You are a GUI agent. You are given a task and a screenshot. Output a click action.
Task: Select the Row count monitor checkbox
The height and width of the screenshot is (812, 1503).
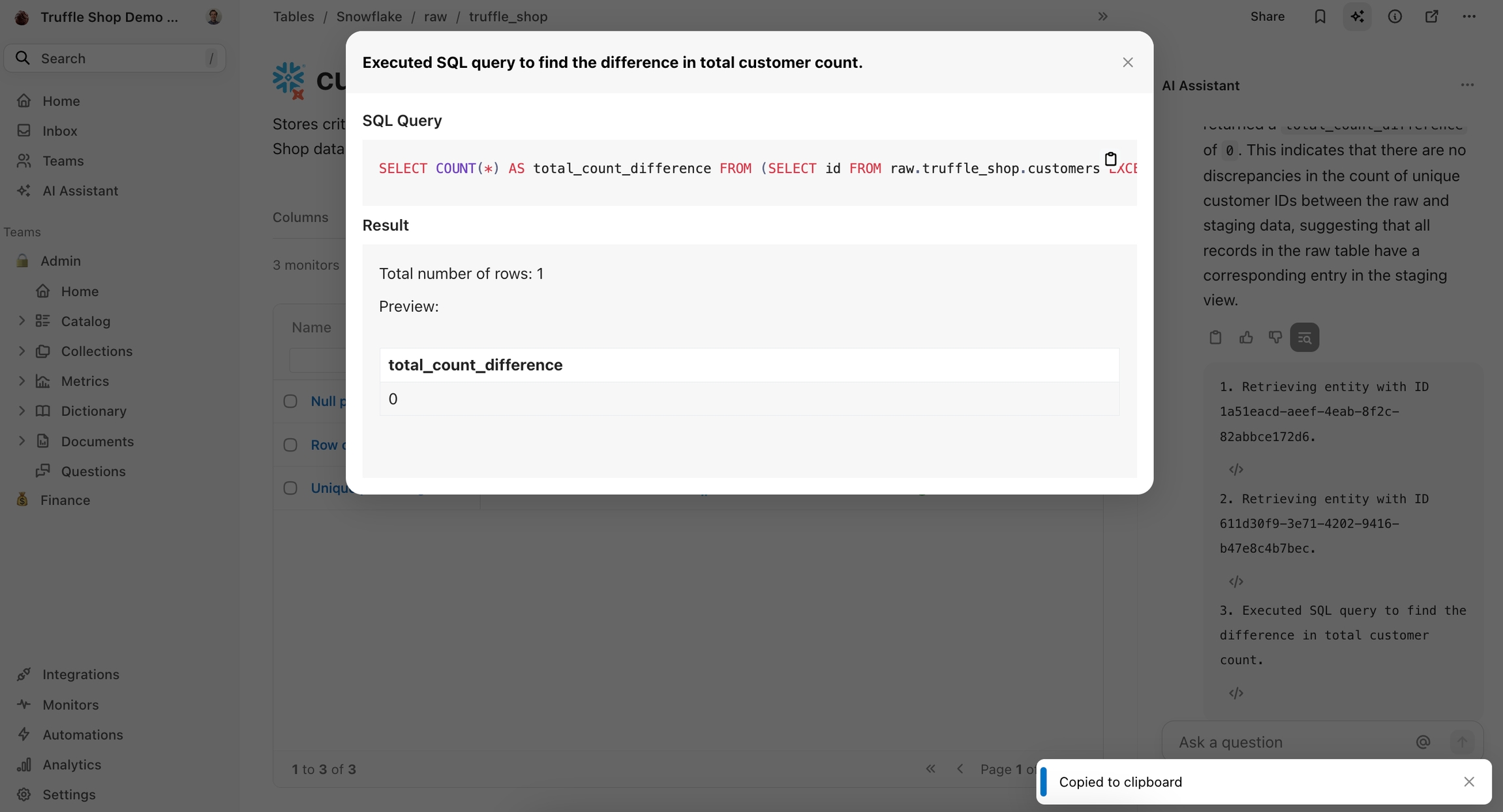(290, 445)
